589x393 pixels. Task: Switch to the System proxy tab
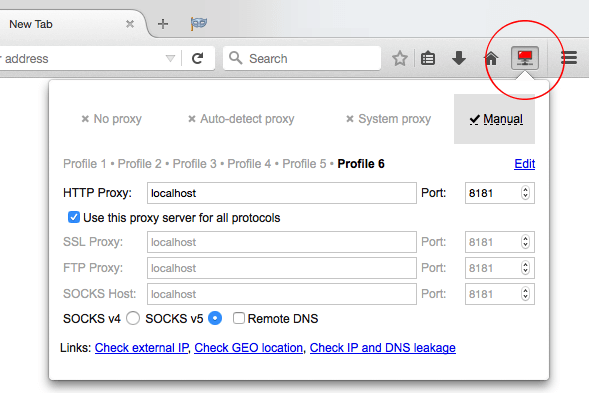(x=388, y=119)
